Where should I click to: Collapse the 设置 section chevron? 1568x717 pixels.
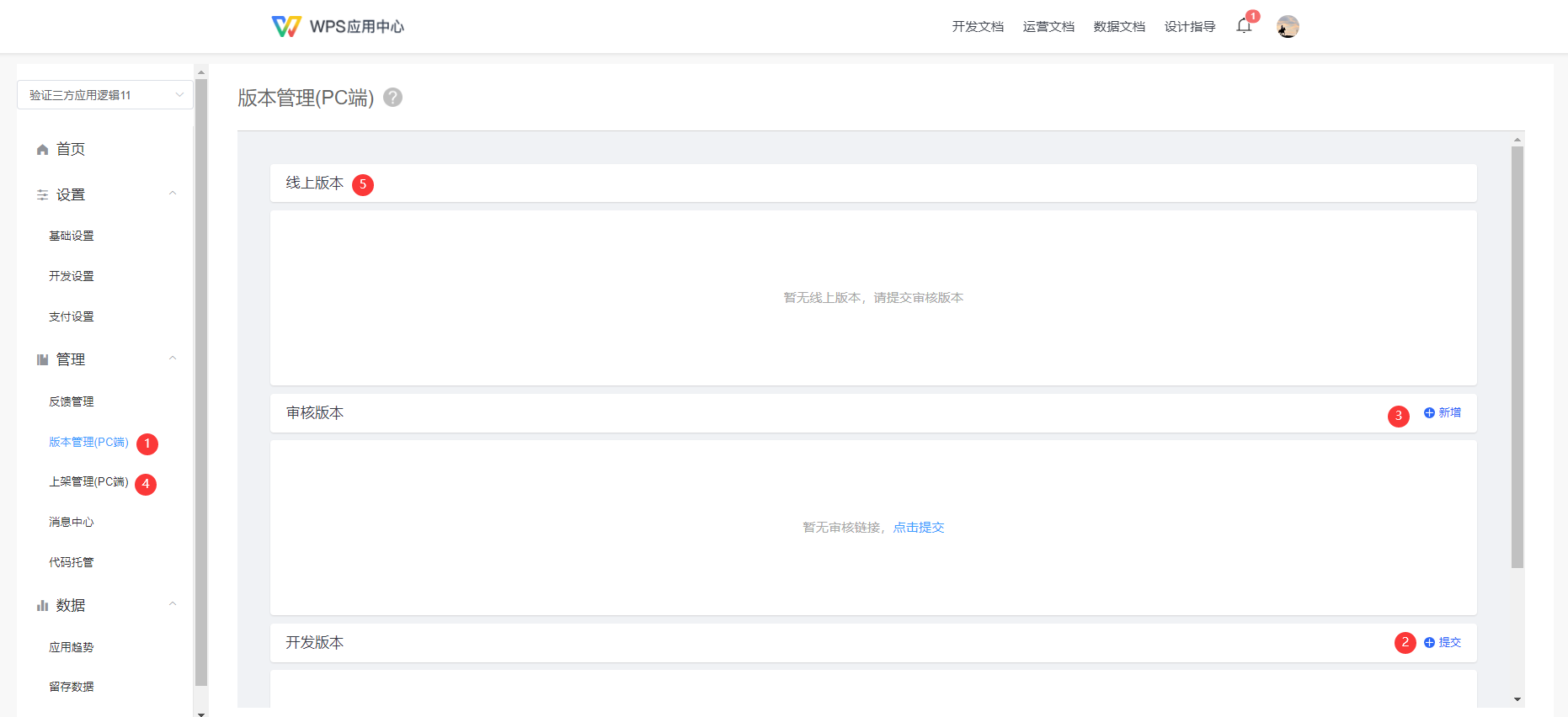[x=173, y=194]
